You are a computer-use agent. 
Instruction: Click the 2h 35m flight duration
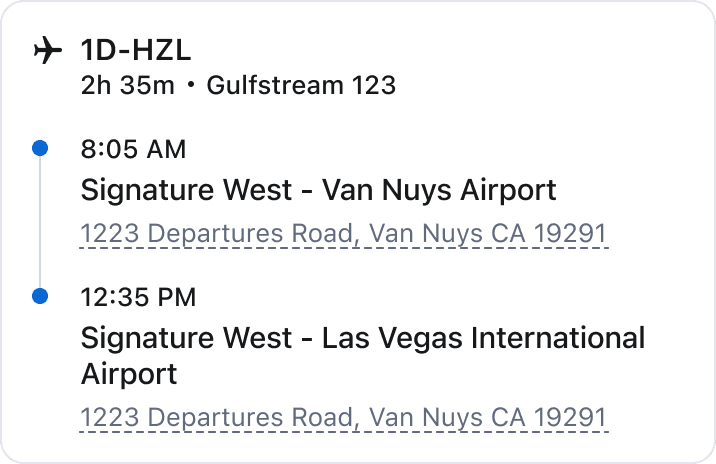(x=127, y=85)
